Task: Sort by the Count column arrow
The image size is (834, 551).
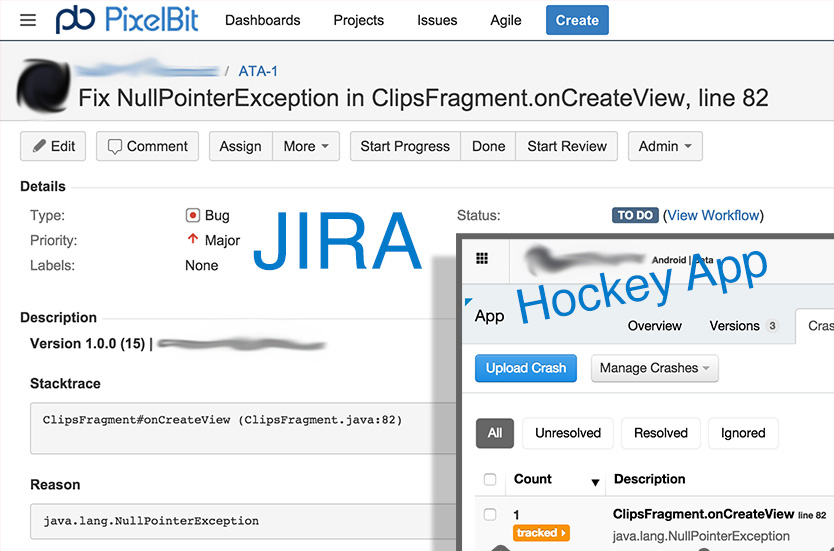Action: pyautogui.click(x=595, y=482)
